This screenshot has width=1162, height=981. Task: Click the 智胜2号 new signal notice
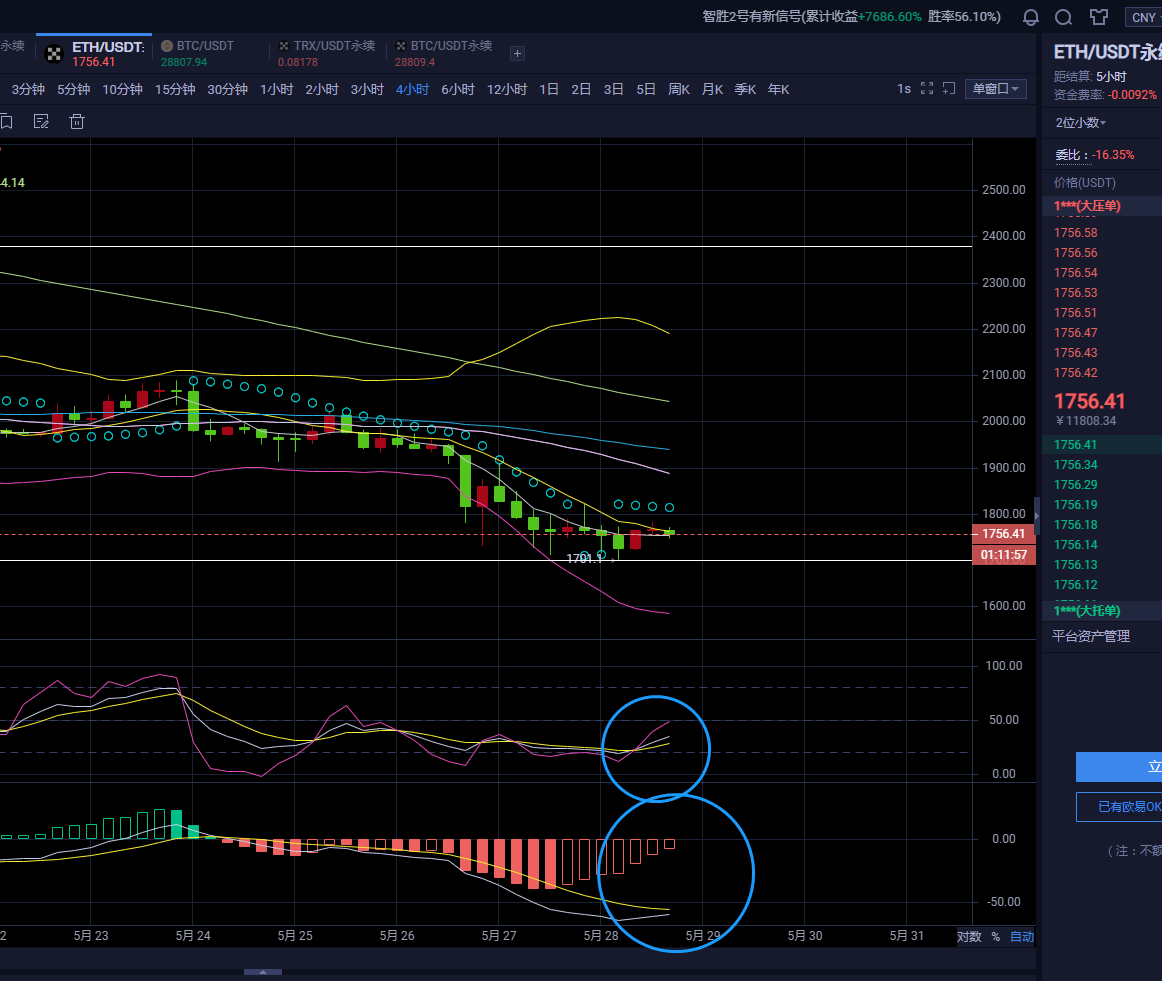(850, 17)
